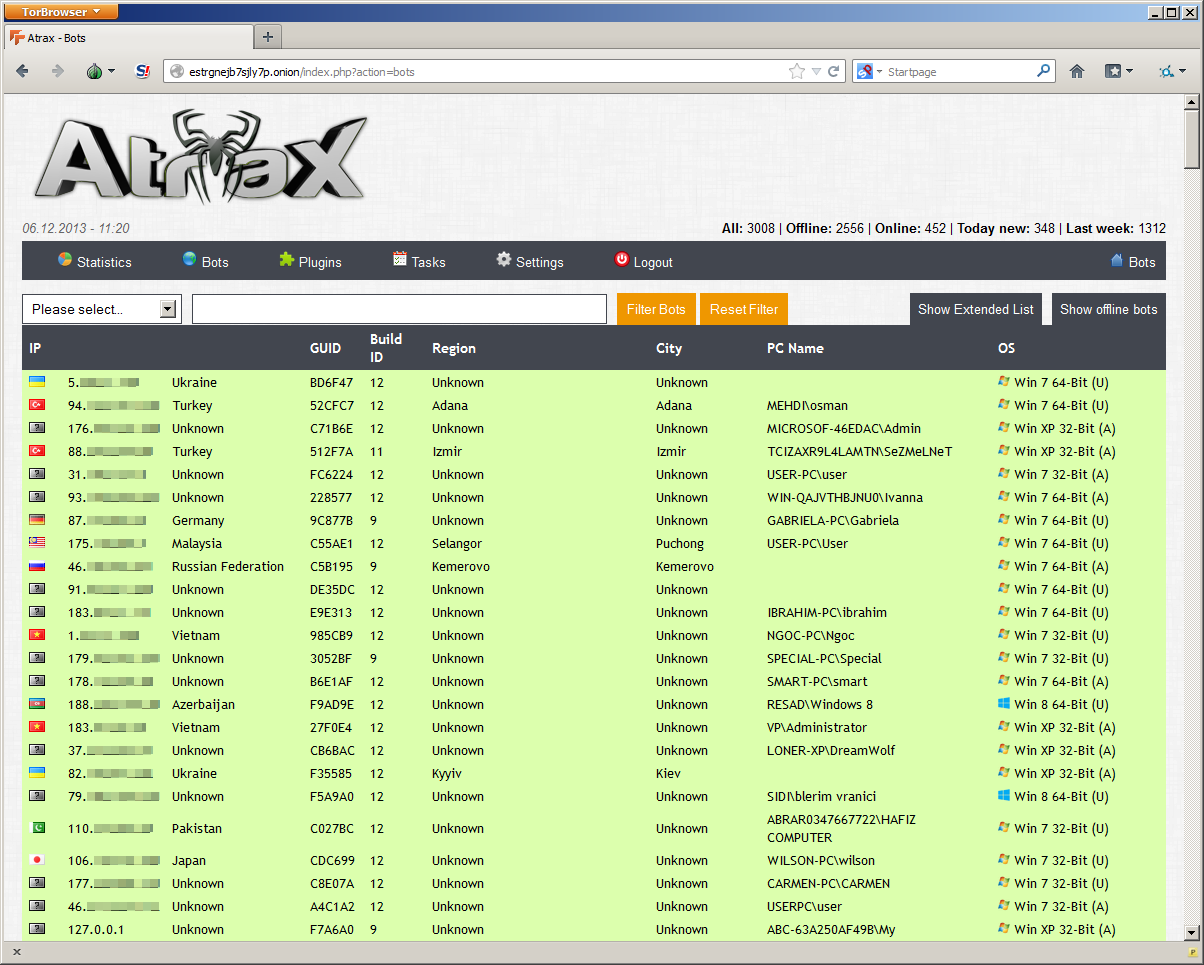Image resolution: width=1204 pixels, height=965 pixels.
Task: Click the OS column header
Action: 1006,348
